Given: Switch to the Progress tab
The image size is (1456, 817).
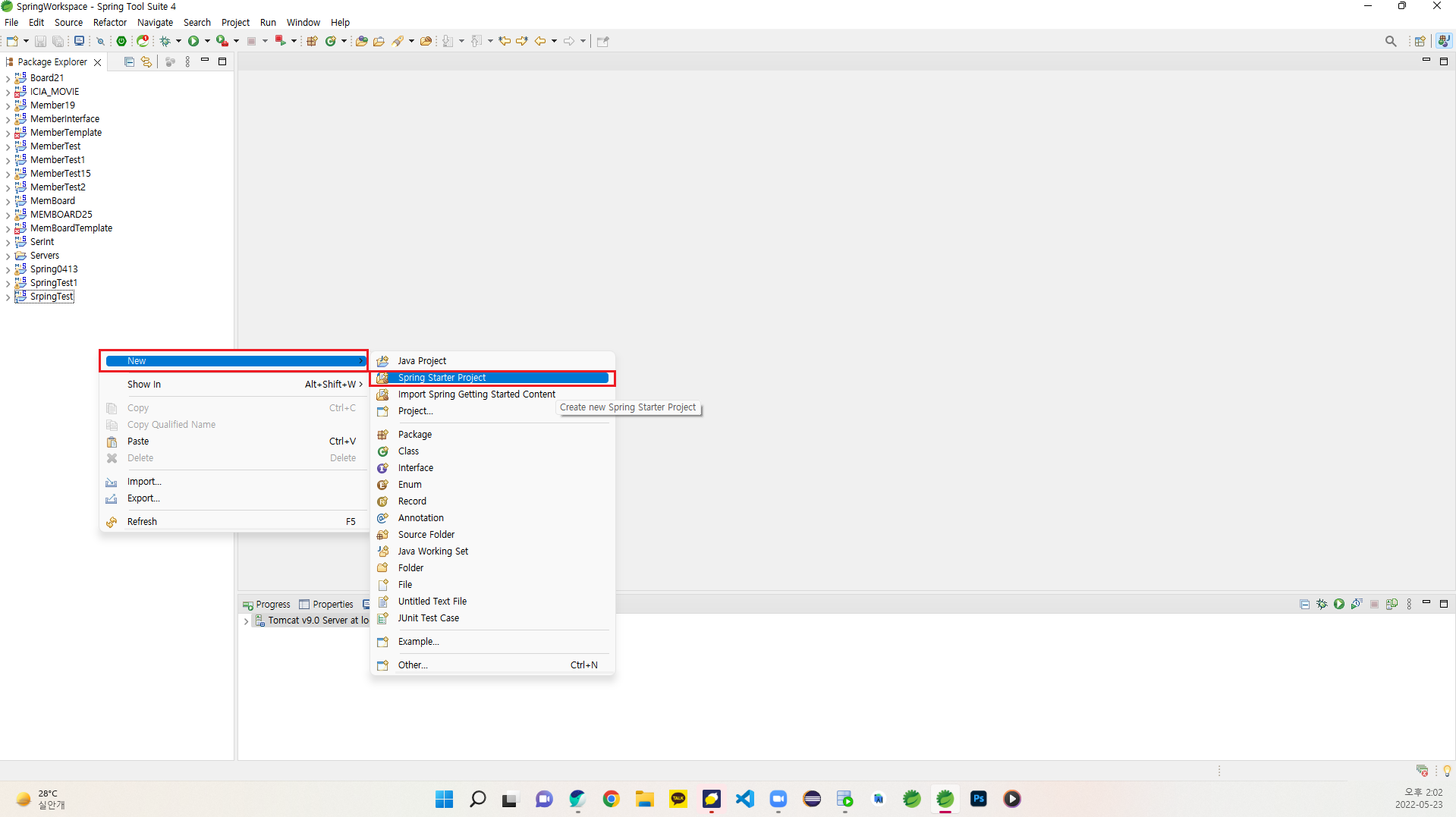Looking at the screenshot, I should pyautogui.click(x=266, y=605).
